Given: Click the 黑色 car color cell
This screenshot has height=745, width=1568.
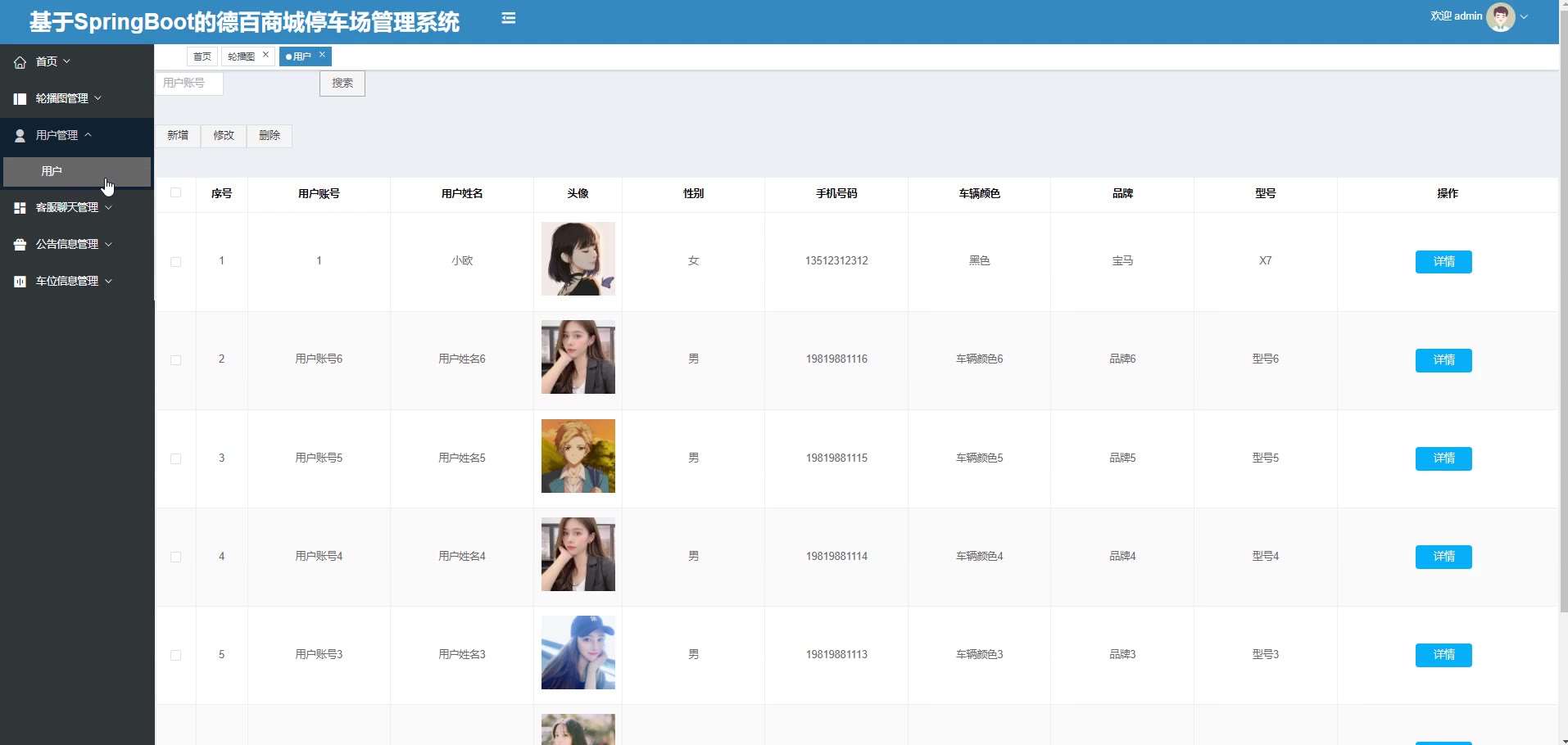Looking at the screenshot, I should coord(980,260).
